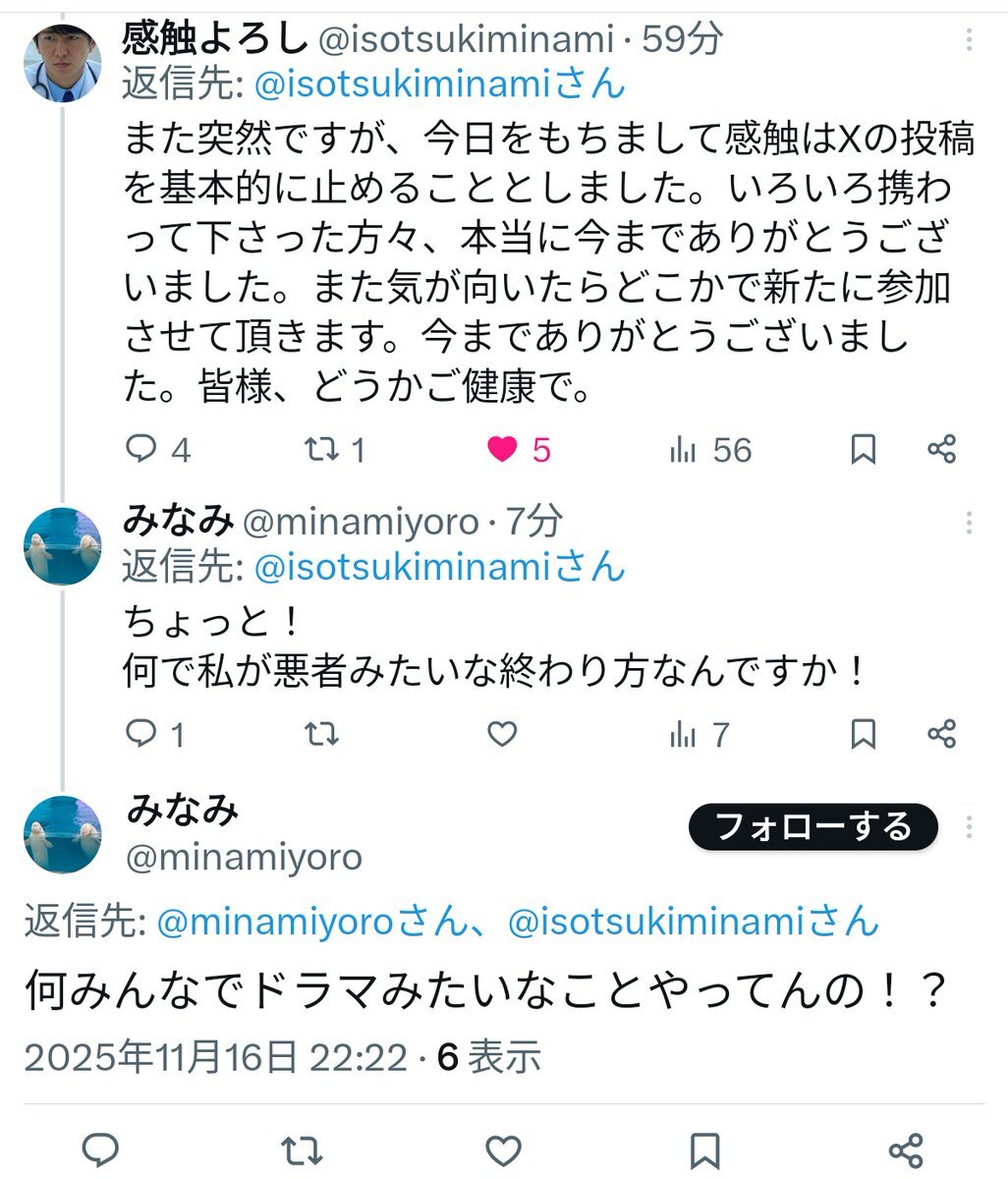Share the 感触よろし farewell post
Screen dimensions: 1008x1179
click(941, 450)
